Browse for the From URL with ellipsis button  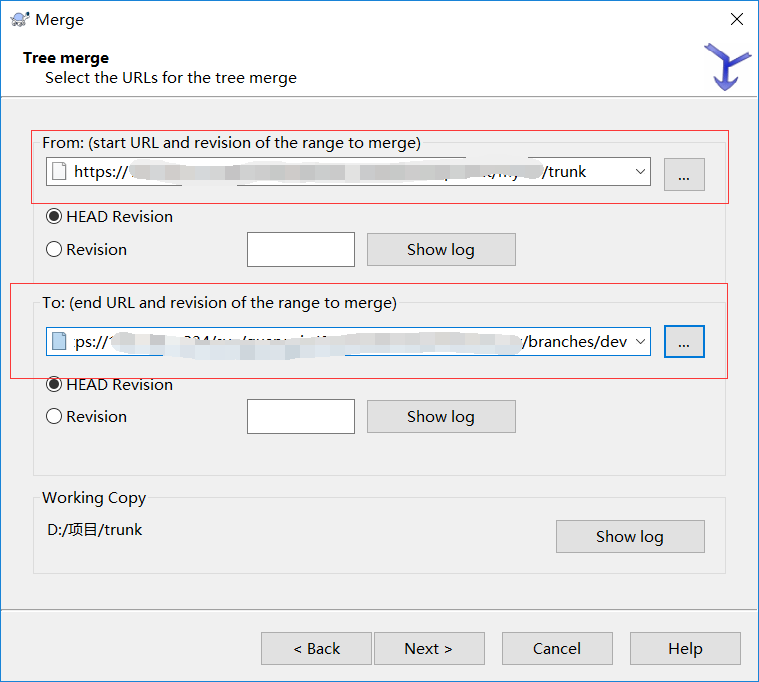coord(684,174)
